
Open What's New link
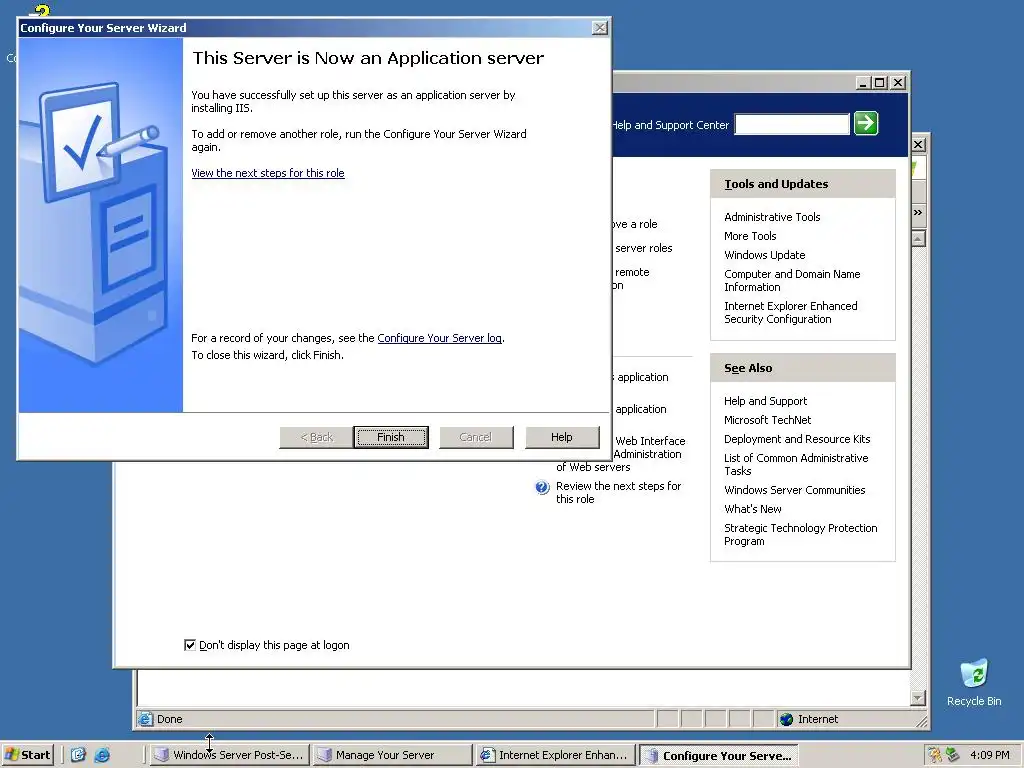752,509
